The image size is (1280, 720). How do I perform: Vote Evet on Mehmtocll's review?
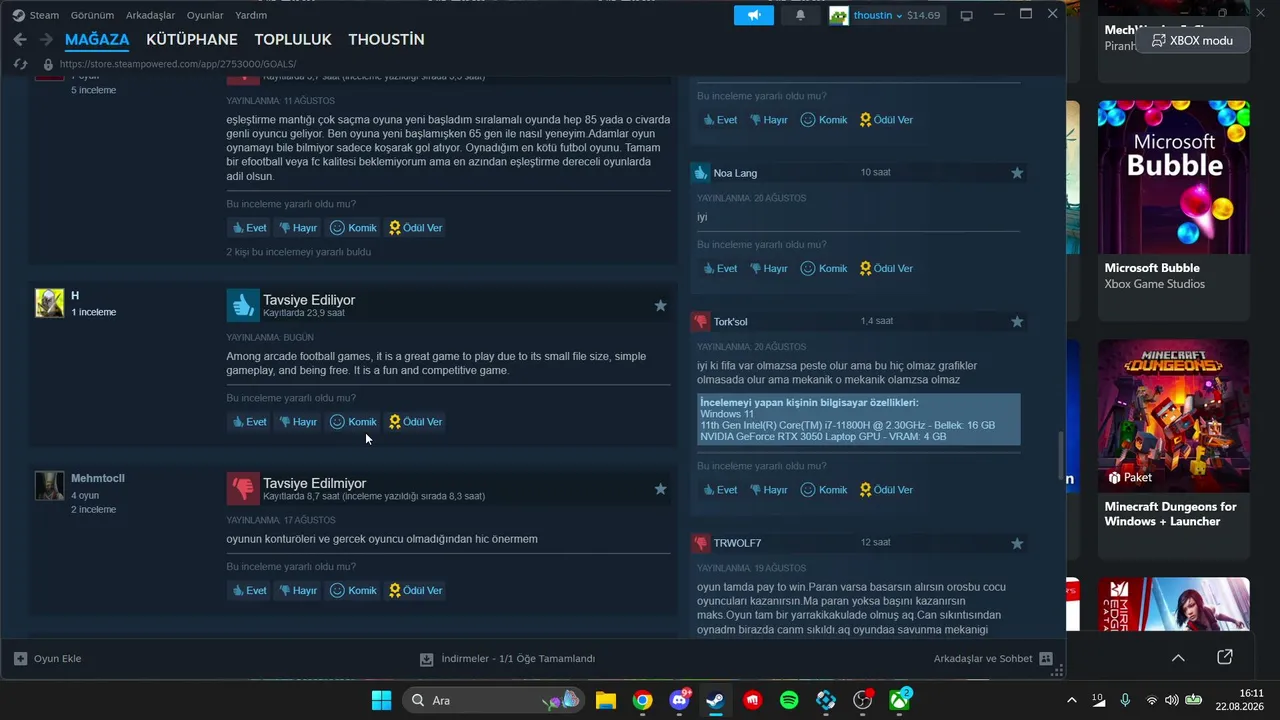click(x=249, y=591)
